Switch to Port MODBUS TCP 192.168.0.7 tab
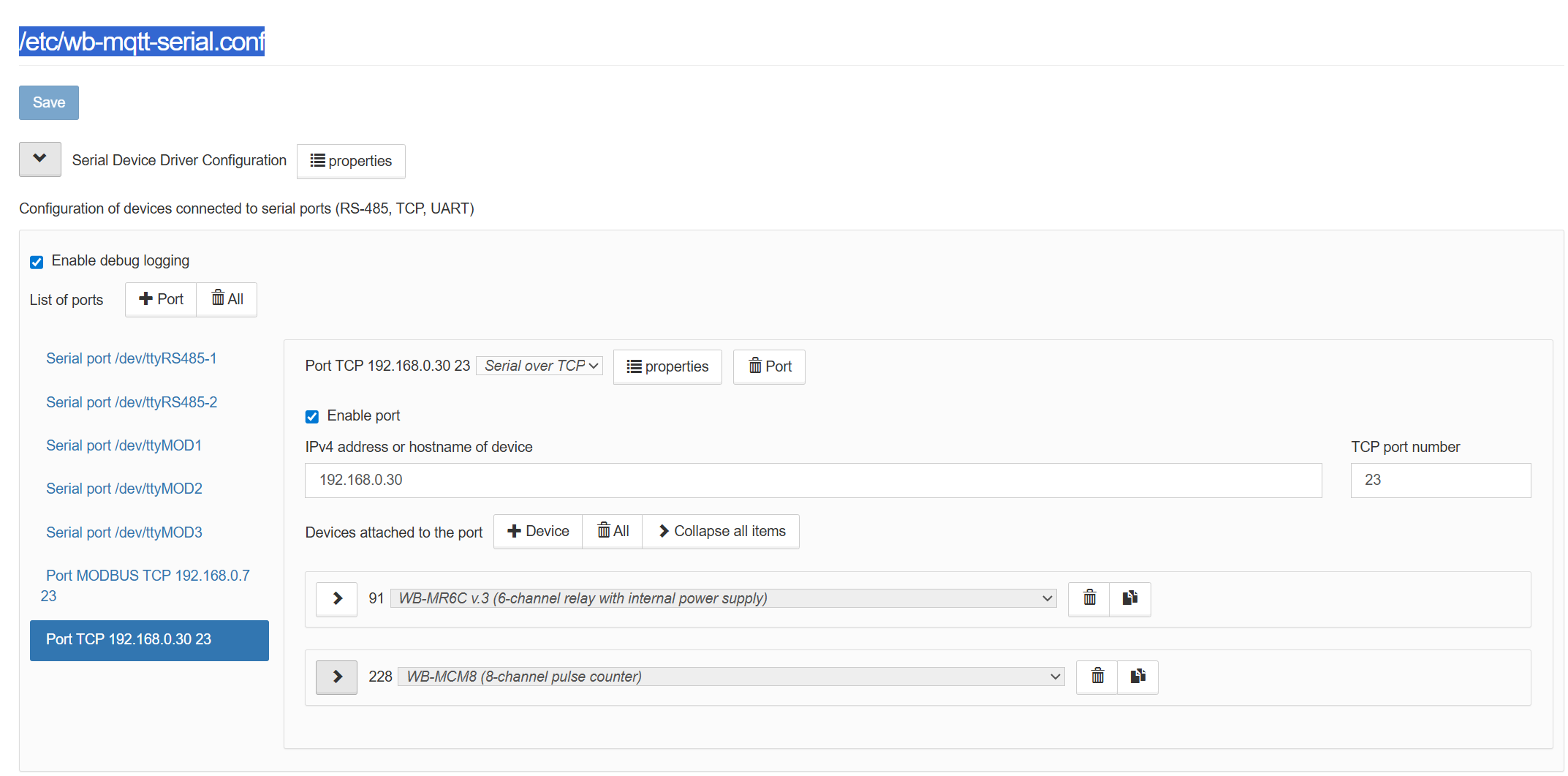 (x=148, y=576)
